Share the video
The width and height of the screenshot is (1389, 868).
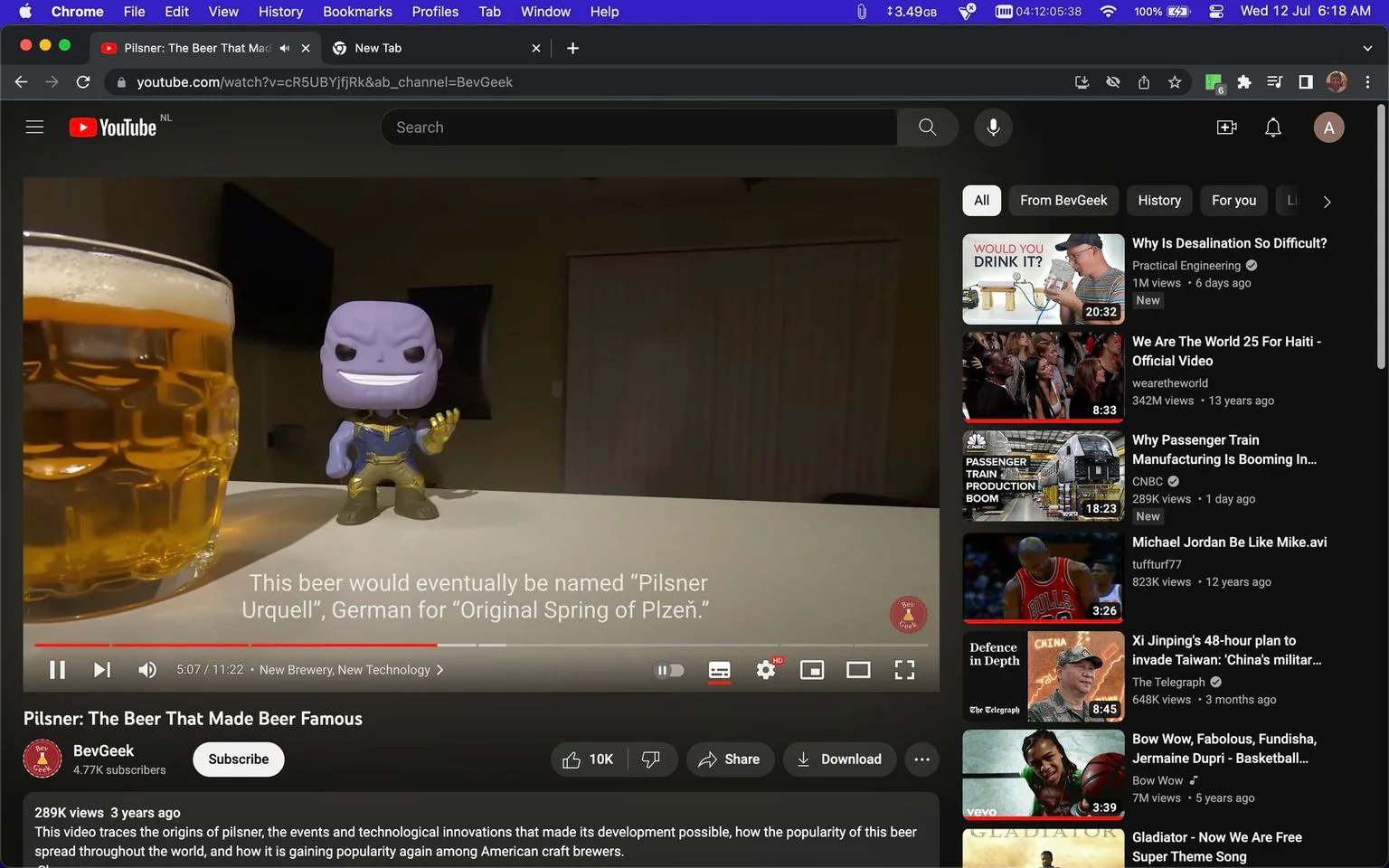(730, 759)
